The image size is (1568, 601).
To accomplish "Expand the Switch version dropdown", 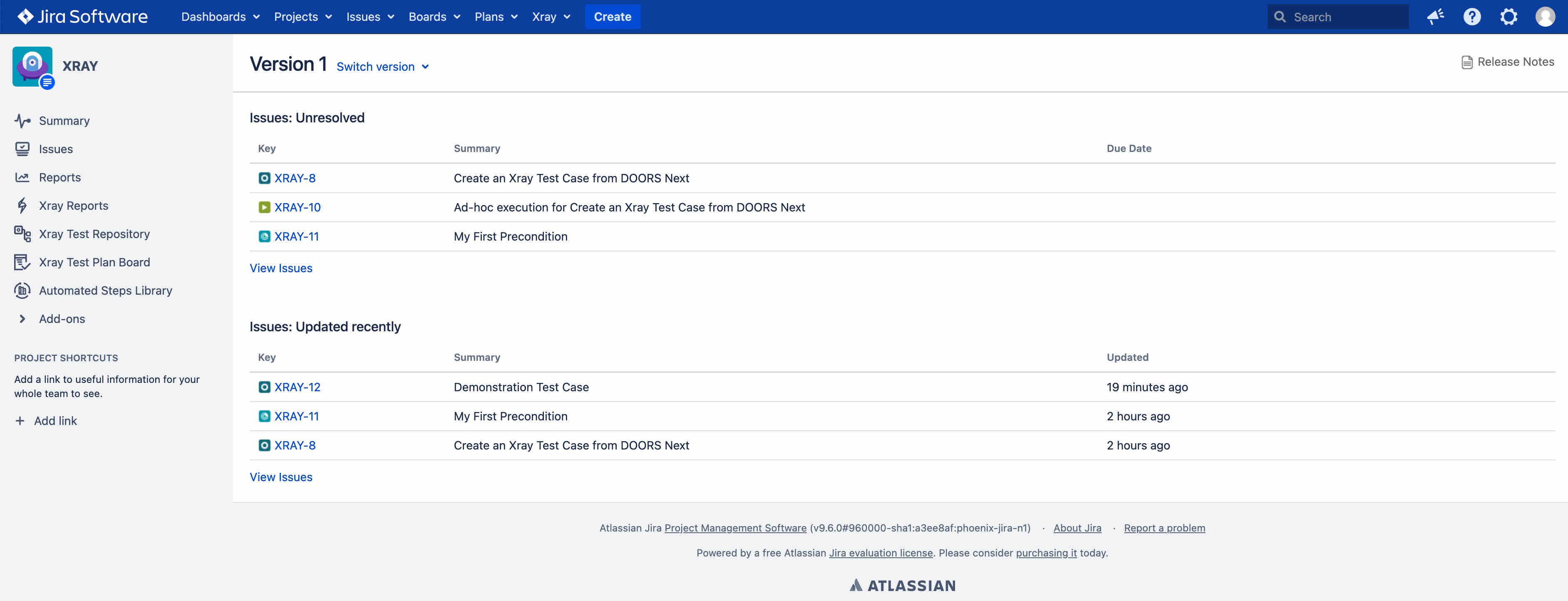I will coord(382,67).
